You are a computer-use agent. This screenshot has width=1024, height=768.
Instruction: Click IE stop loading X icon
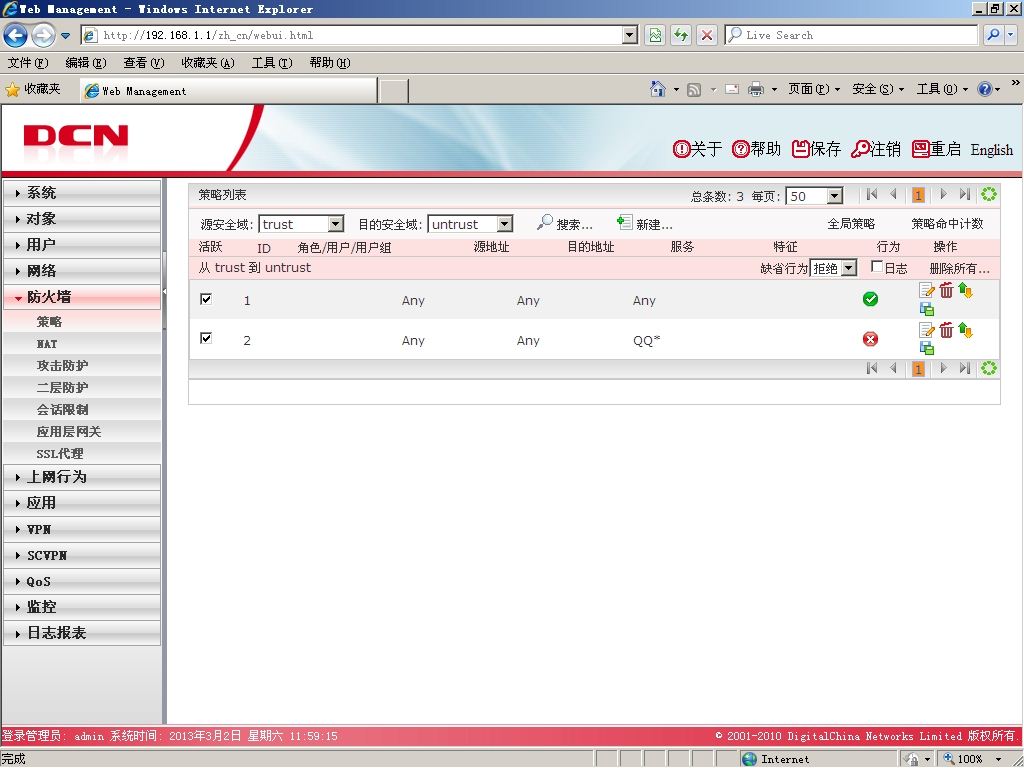[707, 35]
